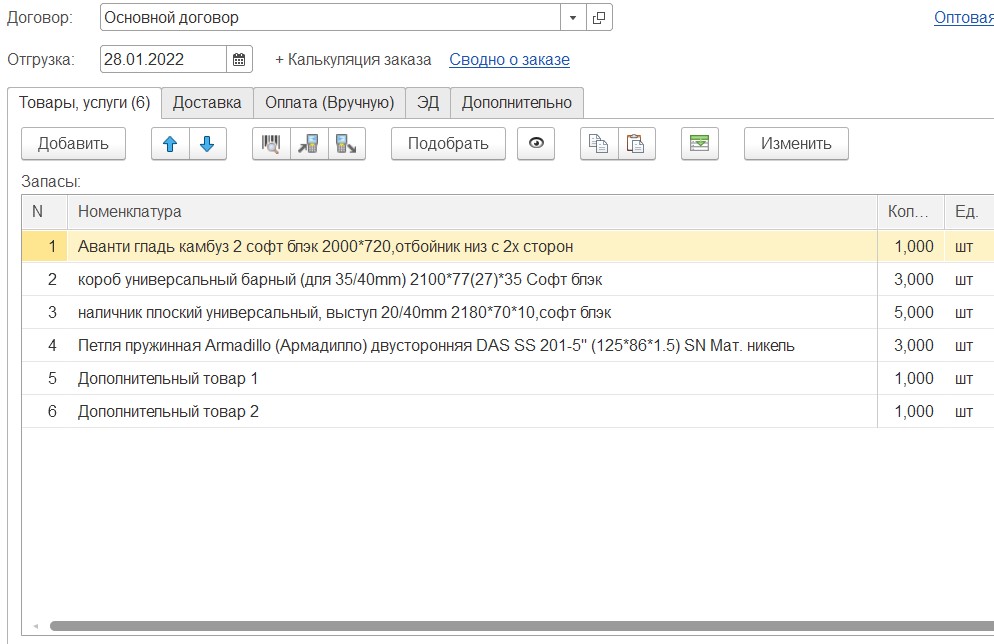The image size is (994, 644).
Task: Open the Оплата (Вручную) tab
Action: point(329,102)
